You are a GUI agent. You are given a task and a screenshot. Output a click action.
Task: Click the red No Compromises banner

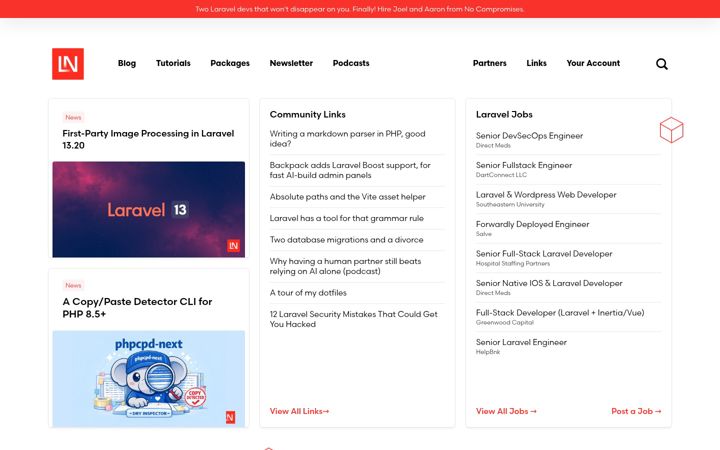point(360,9)
